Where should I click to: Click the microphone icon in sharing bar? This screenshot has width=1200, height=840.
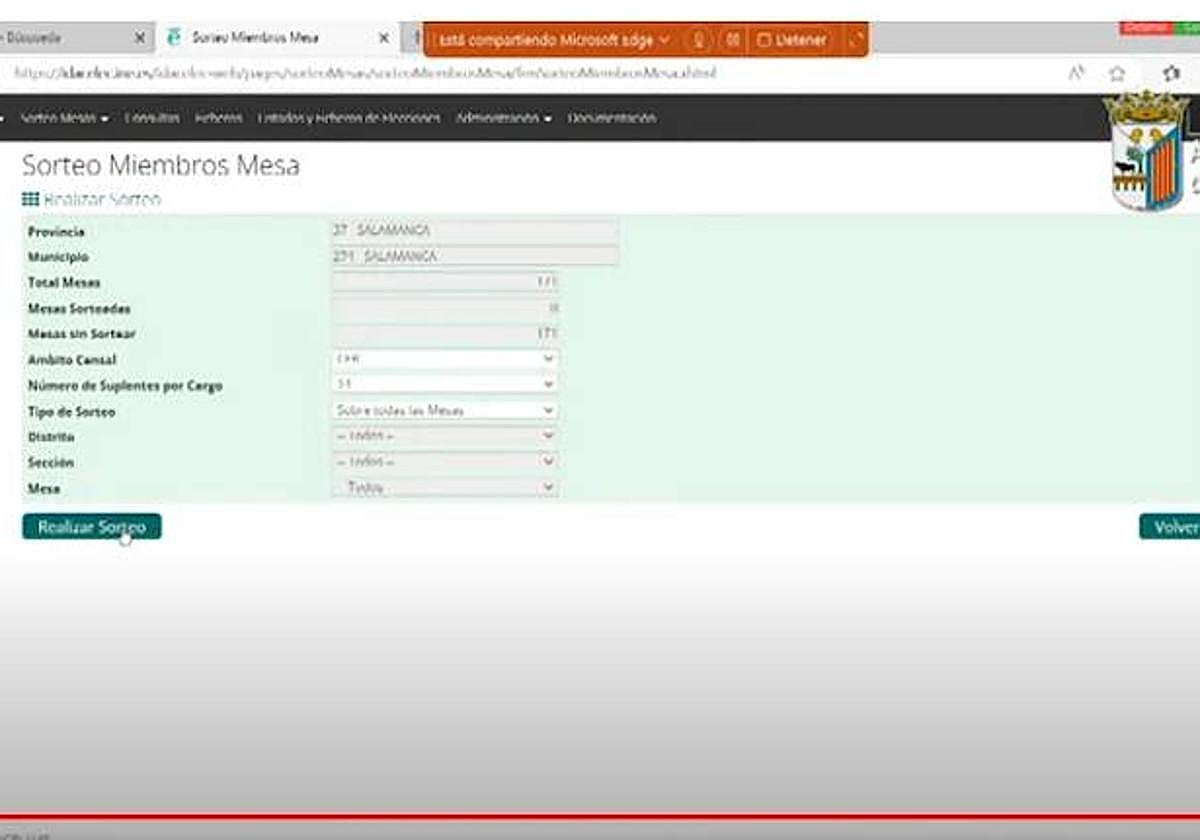click(x=699, y=40)
